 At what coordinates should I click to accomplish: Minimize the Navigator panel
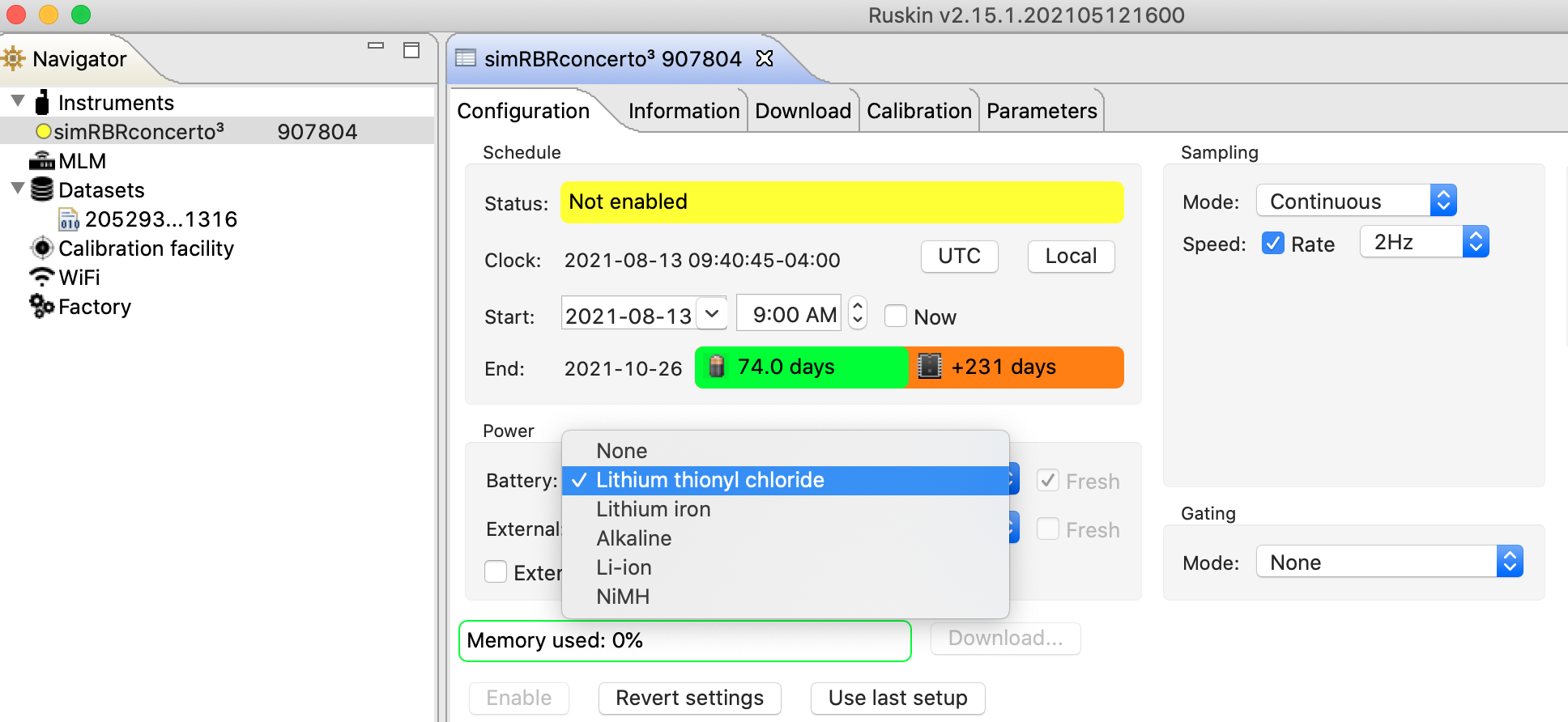click(x=376, y=47)
